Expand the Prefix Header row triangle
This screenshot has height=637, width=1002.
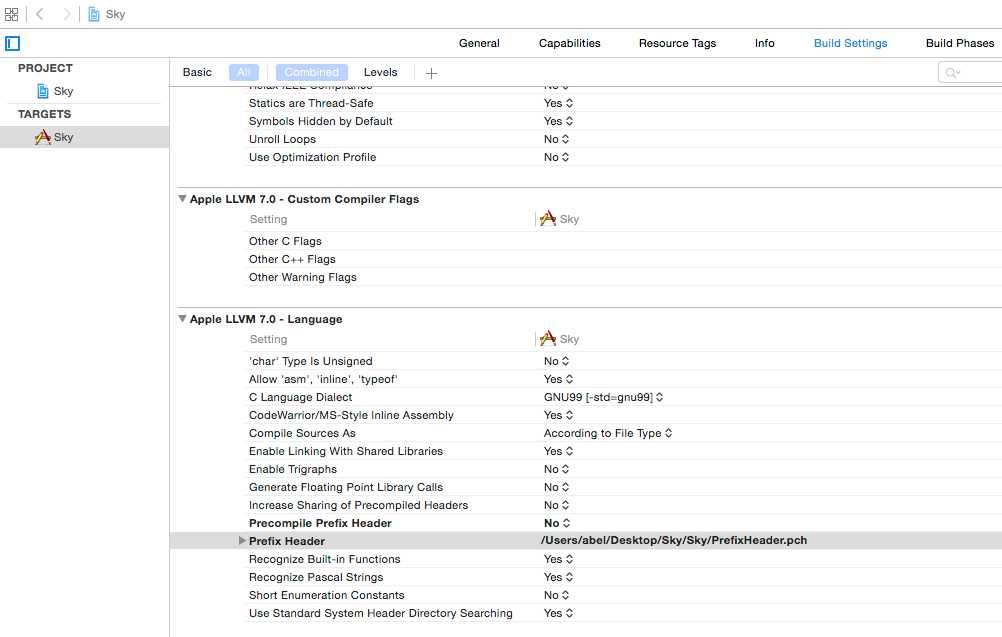click(x=242, y=541)
